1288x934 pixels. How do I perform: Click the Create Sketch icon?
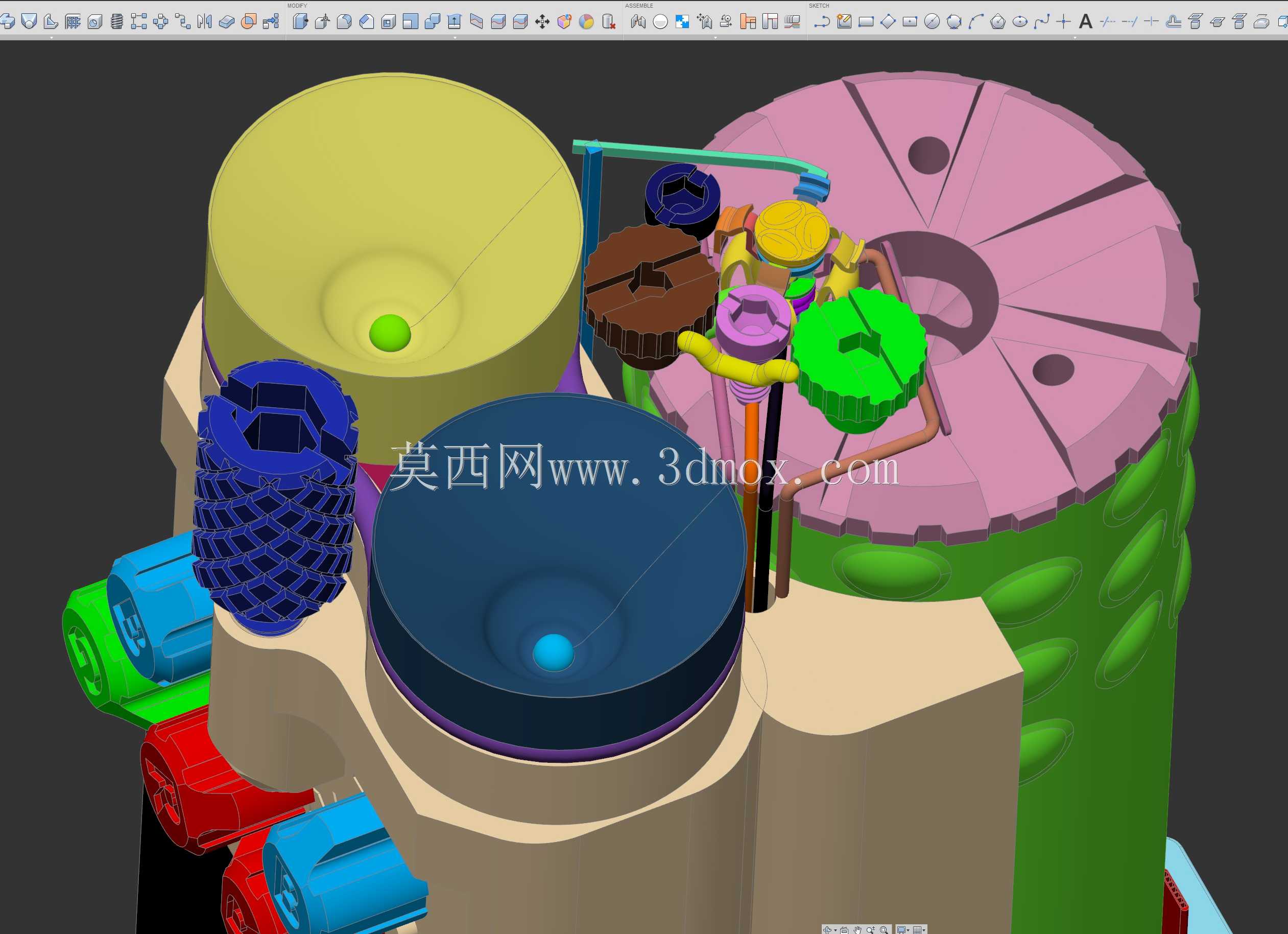click(845, 21)
